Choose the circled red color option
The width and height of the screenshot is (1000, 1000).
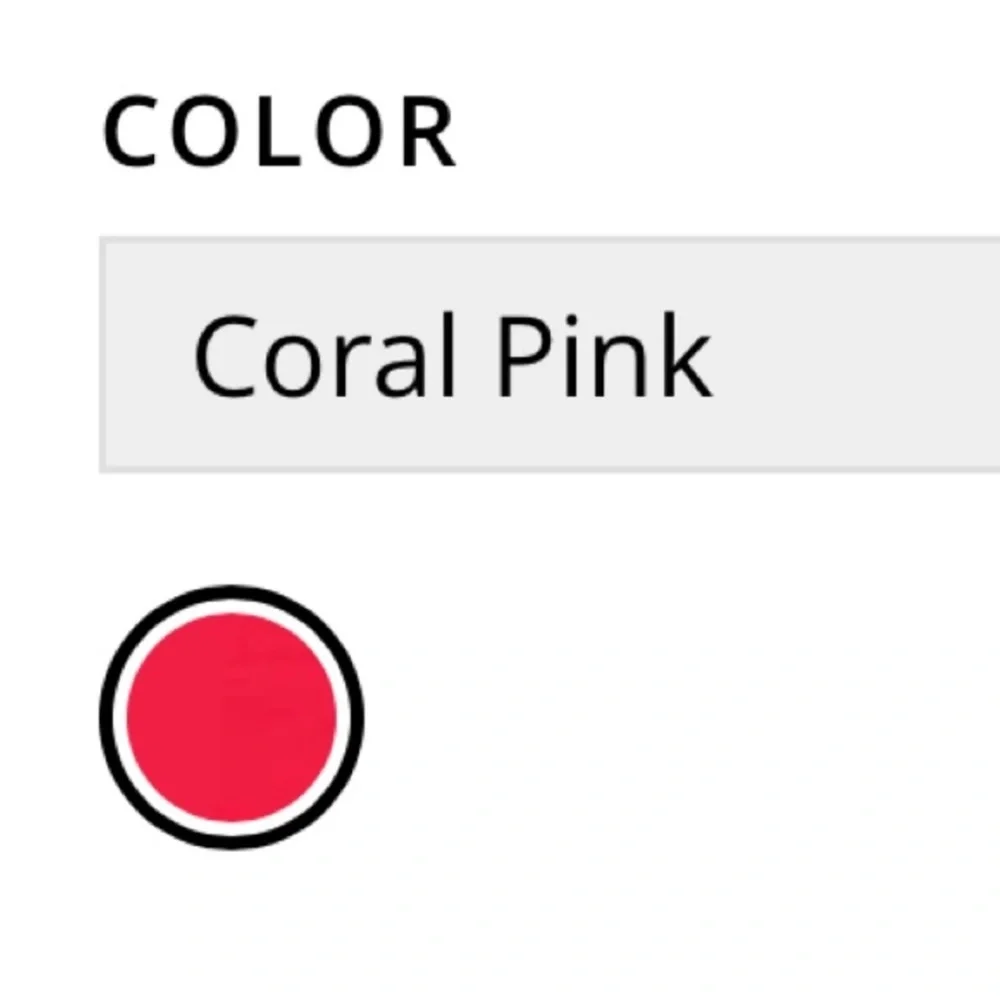pyautogui.click(x=232, y=717)
